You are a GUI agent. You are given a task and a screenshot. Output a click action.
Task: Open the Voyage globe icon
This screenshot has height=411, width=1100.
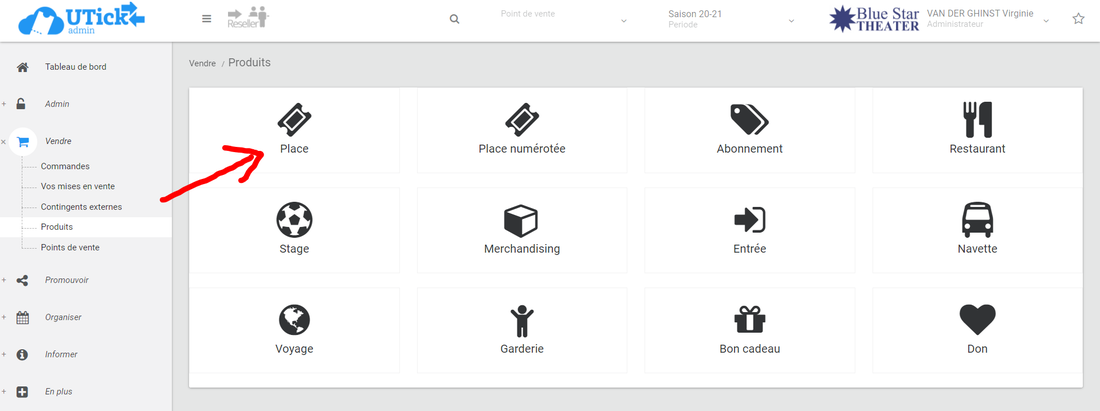(x=294, y=320)
